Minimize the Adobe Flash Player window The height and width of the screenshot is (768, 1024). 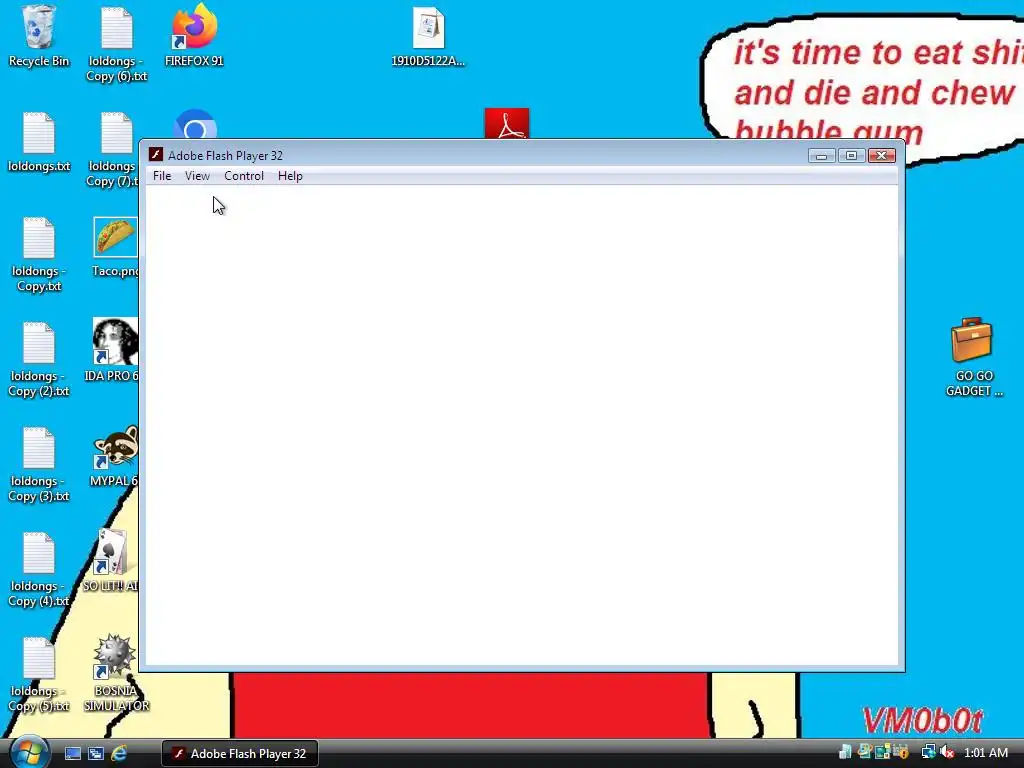(x=821, y=155)
